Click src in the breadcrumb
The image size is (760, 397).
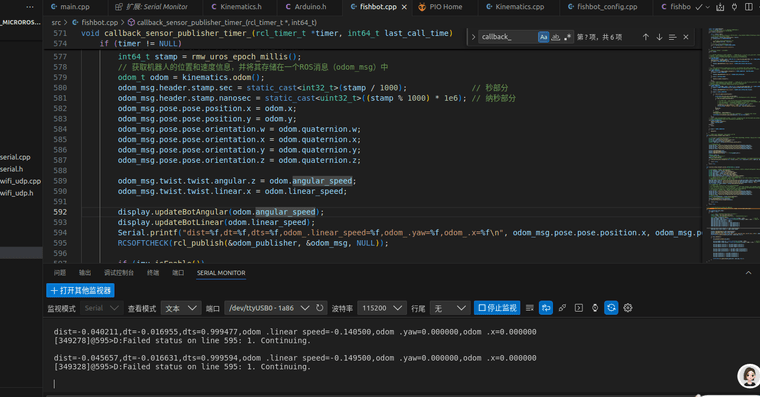coord(56,22)
